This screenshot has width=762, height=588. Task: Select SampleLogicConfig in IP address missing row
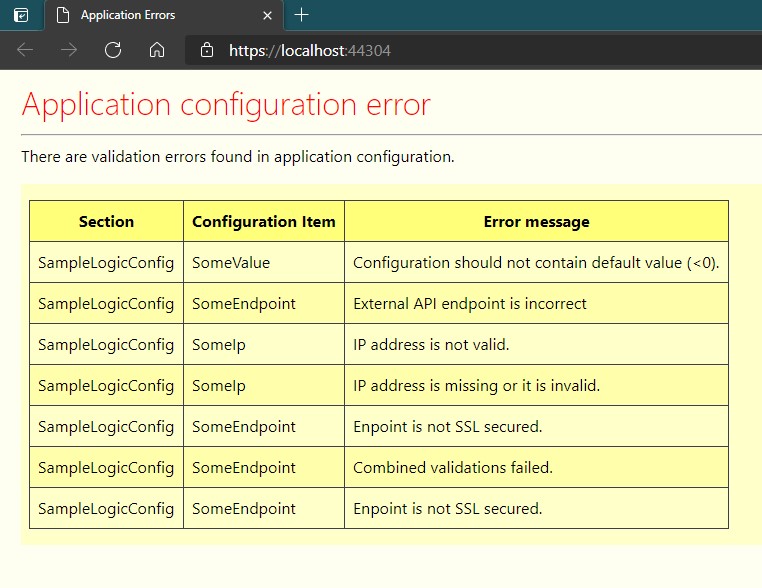click(106, 385)
